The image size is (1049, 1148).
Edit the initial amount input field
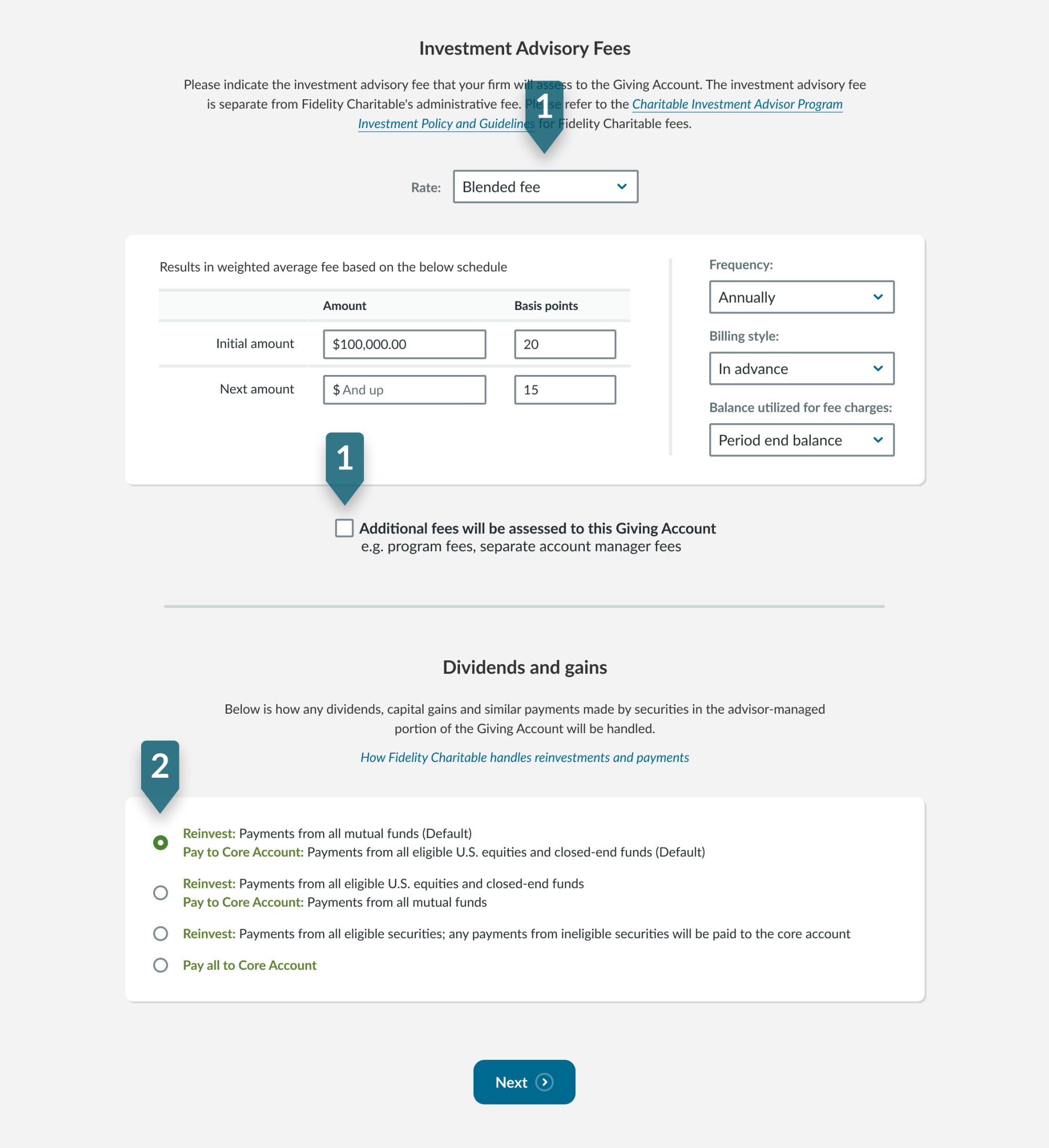point(405,343)
